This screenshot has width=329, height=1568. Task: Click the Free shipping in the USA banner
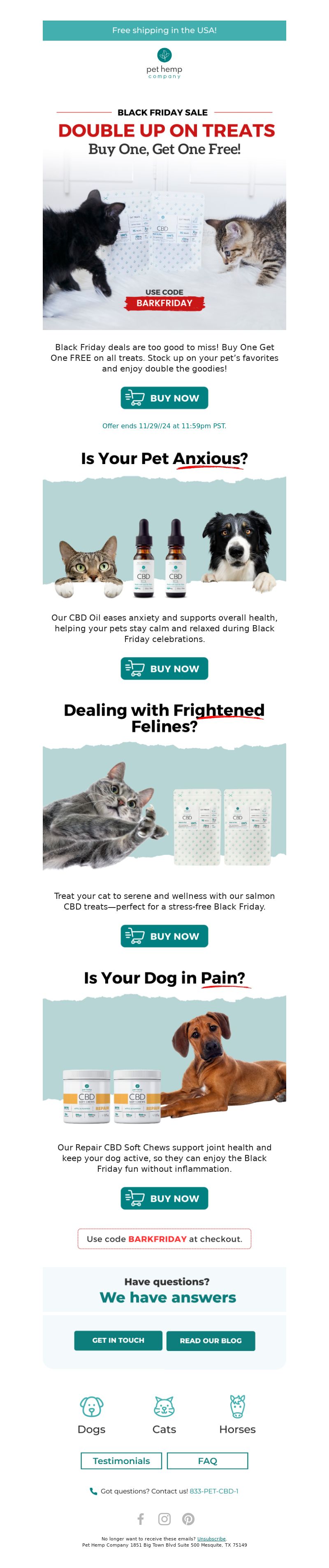tap(164, 30)
